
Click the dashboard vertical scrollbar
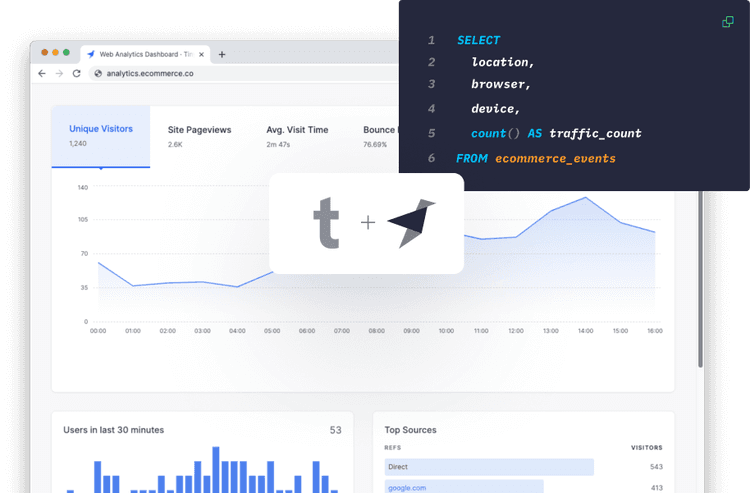tap(700, 279)
